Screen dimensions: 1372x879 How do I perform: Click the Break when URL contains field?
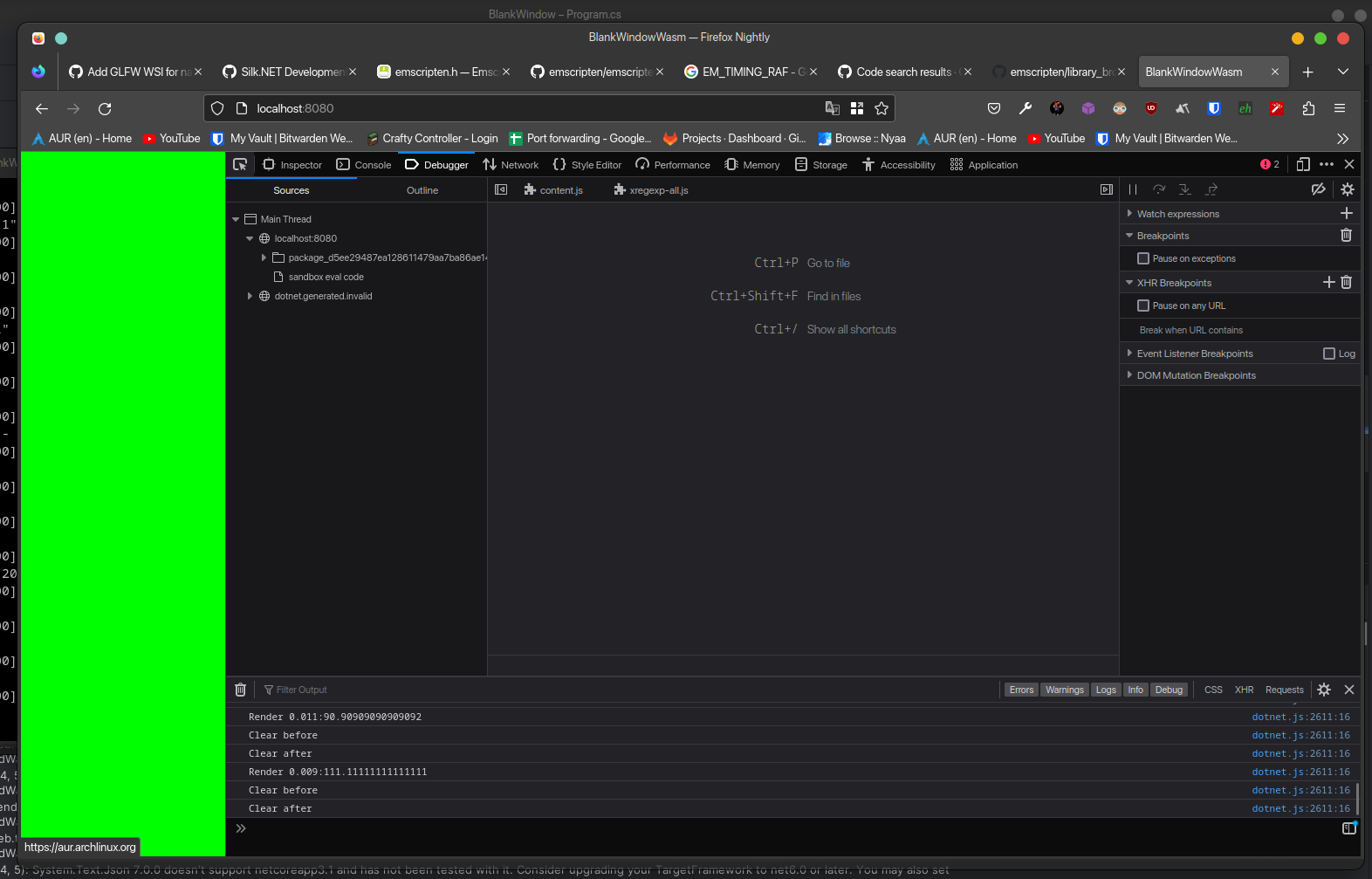[1239, 330]
